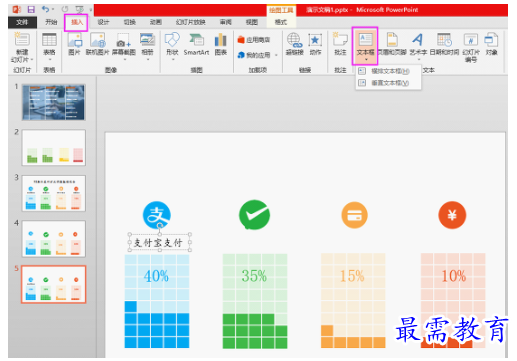Screen dimensions: 517x361
Task: Open the 文件 (File) tab
Action: [x=22, y=22]
